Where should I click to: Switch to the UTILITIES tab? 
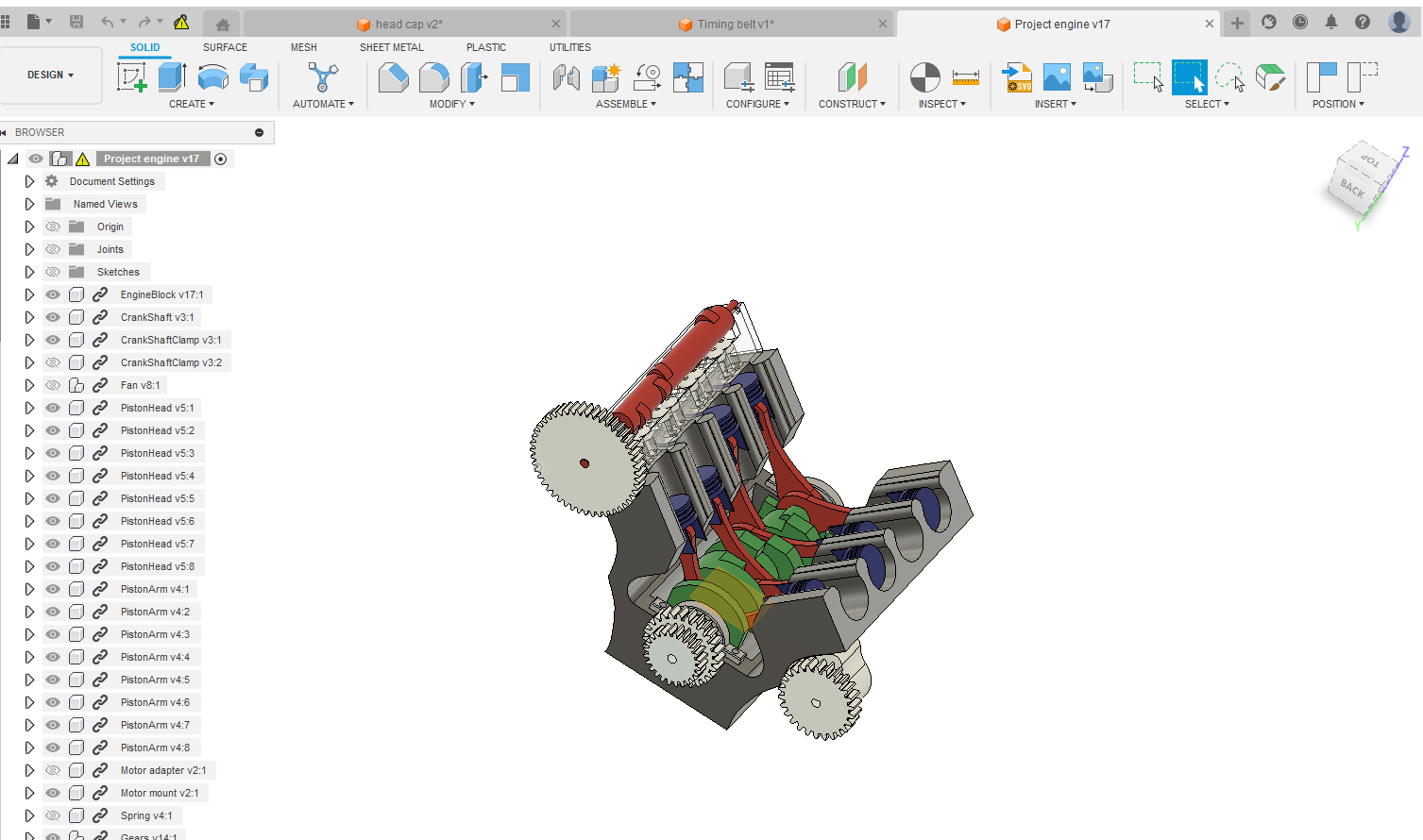tap(570, 47)
